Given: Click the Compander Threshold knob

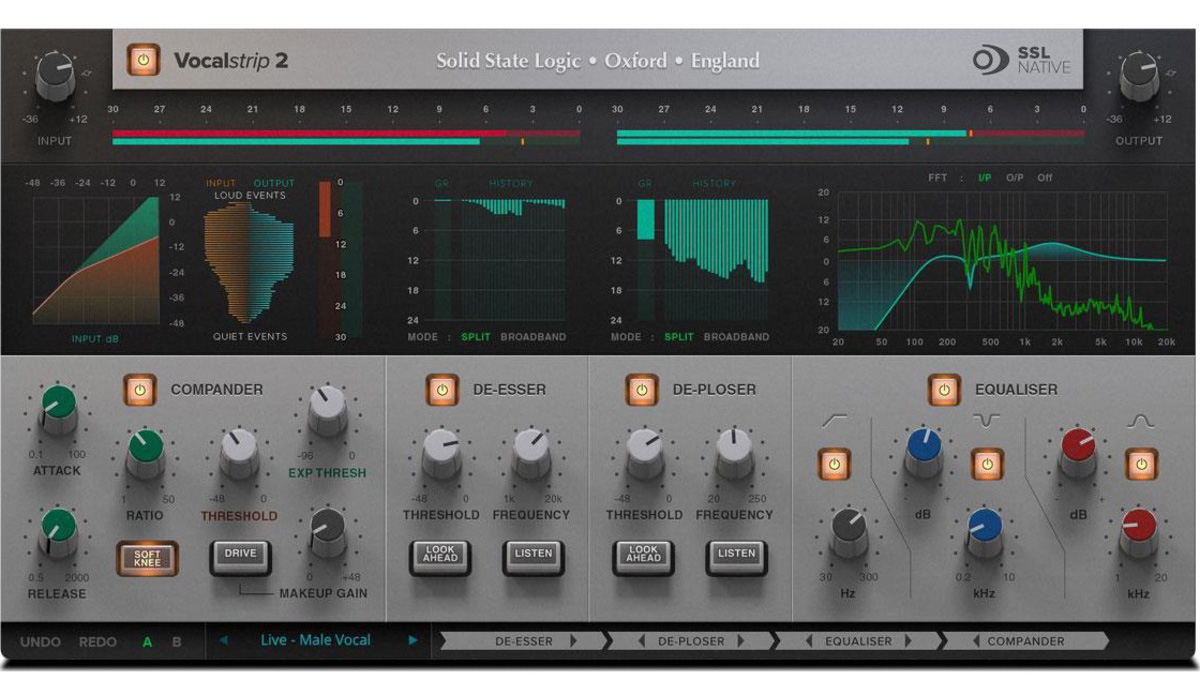Looking at the screenshot, I should pyautogui.click(x=238, y=452).
